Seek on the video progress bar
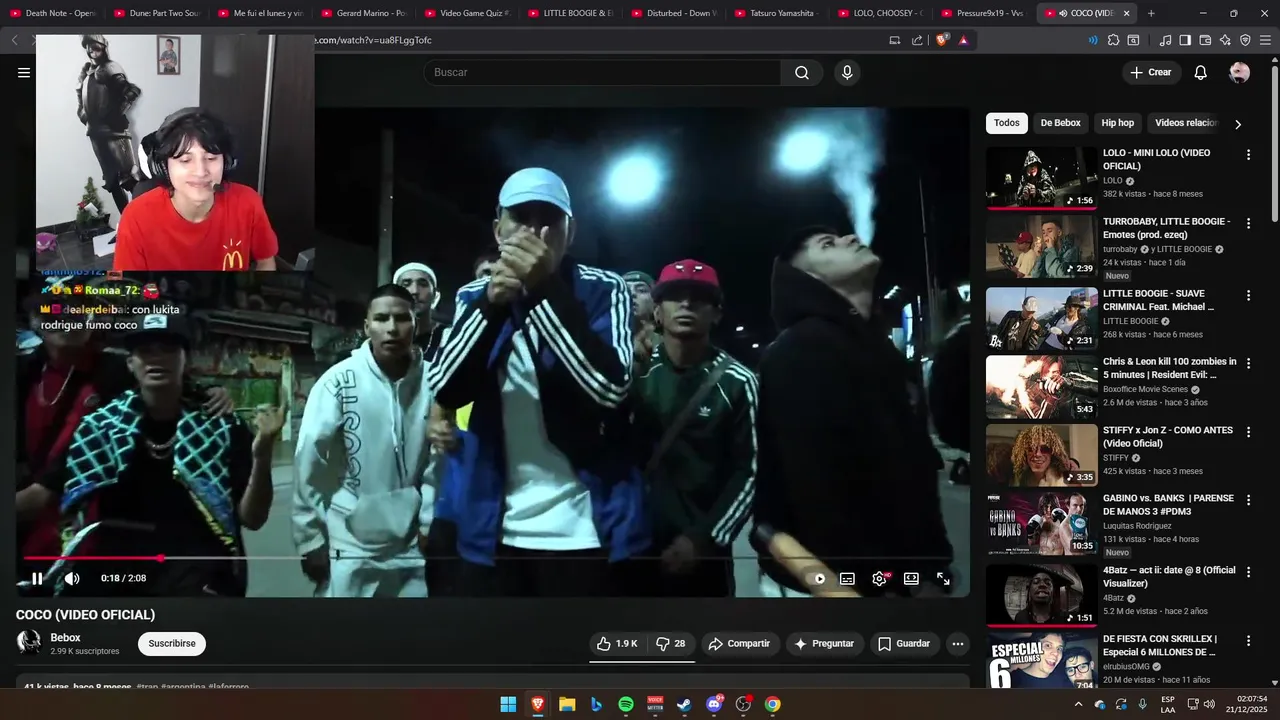This screenshot has width=1280, height=720. click(487, 558)
